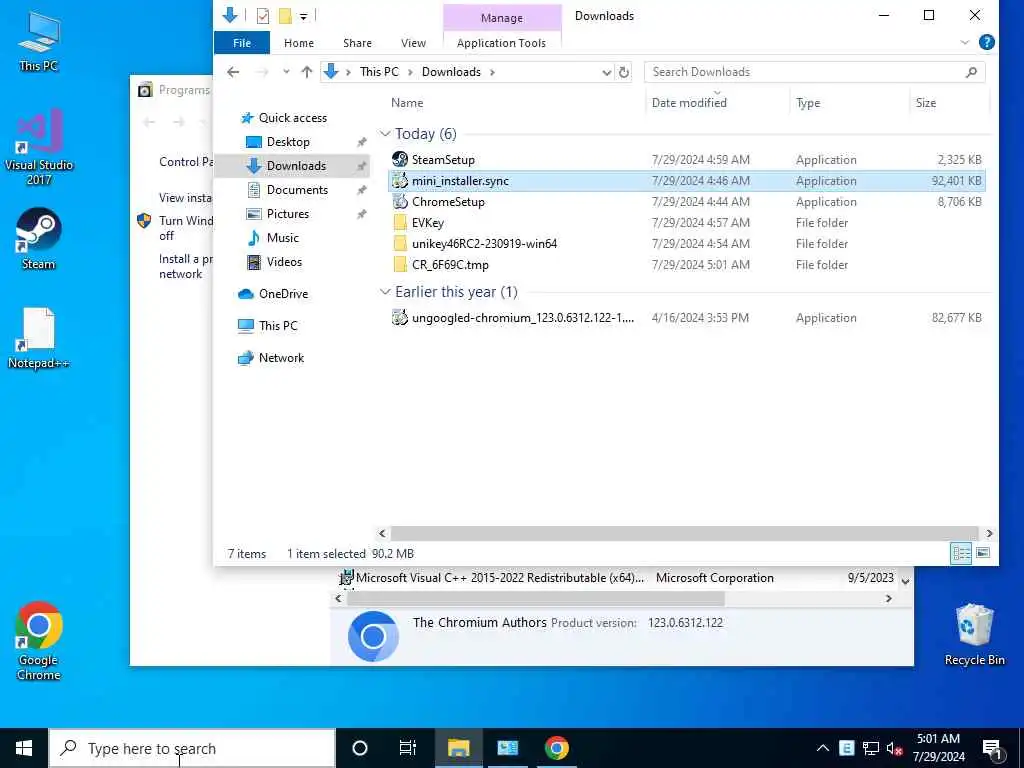Click the search magnifier icon in Explorer
This screenshot has height=768, width=1024.
971,72
